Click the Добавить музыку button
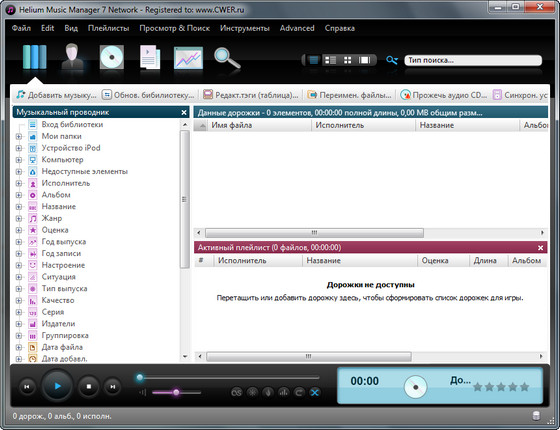Viewport: 560px width, 430px height. 56,95
